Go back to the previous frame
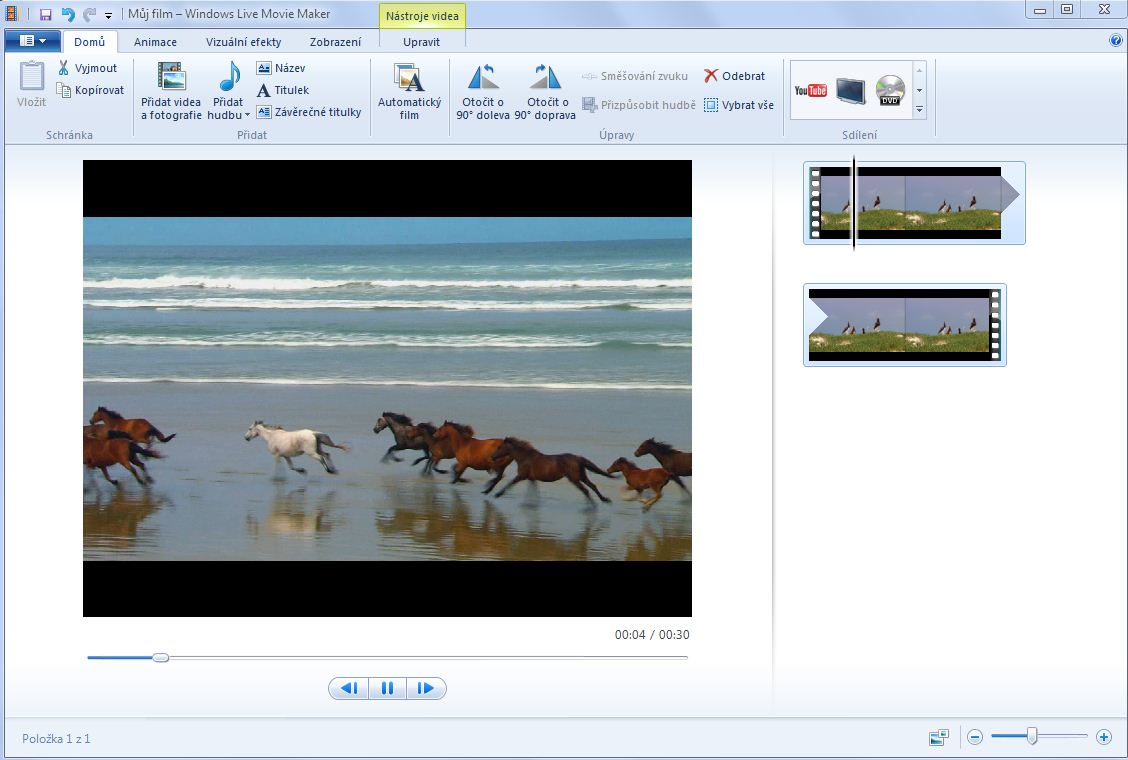1128x760 pixels. point(348,688)
